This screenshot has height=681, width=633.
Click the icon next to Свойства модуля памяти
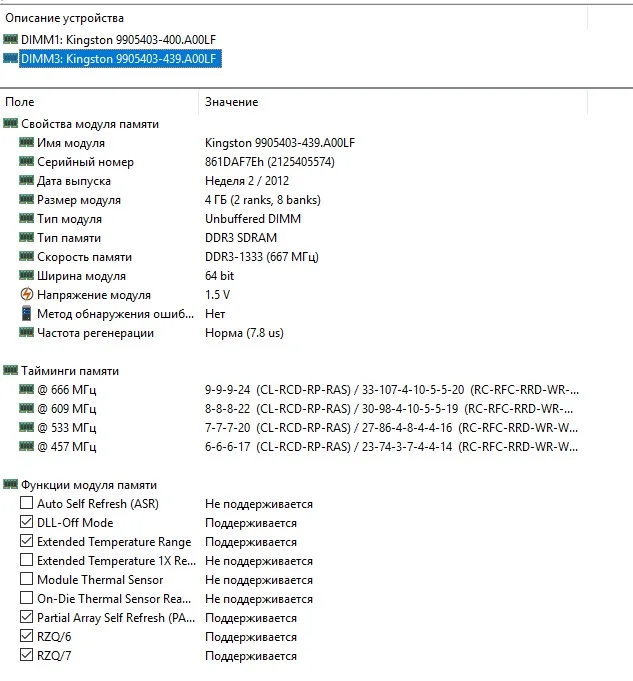pyautogui.click(x=10, y=123)
